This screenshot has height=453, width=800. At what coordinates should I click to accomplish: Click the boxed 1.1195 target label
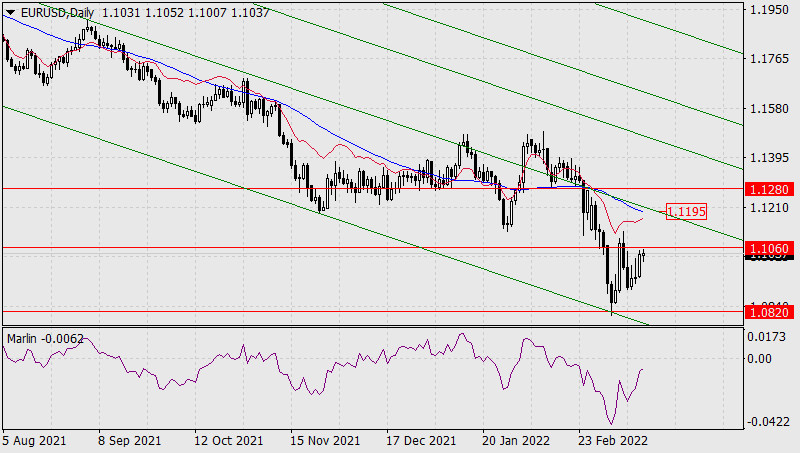pyautogui.click(x=686, y=211)
